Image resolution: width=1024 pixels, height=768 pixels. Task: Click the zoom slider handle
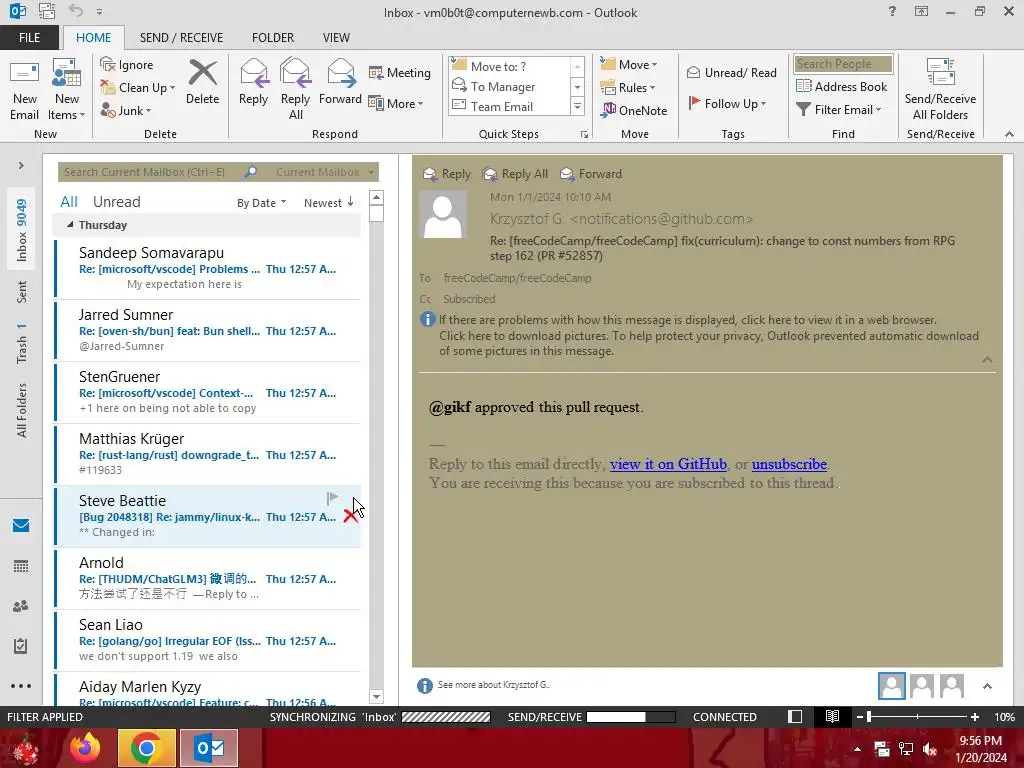(869, 717)
